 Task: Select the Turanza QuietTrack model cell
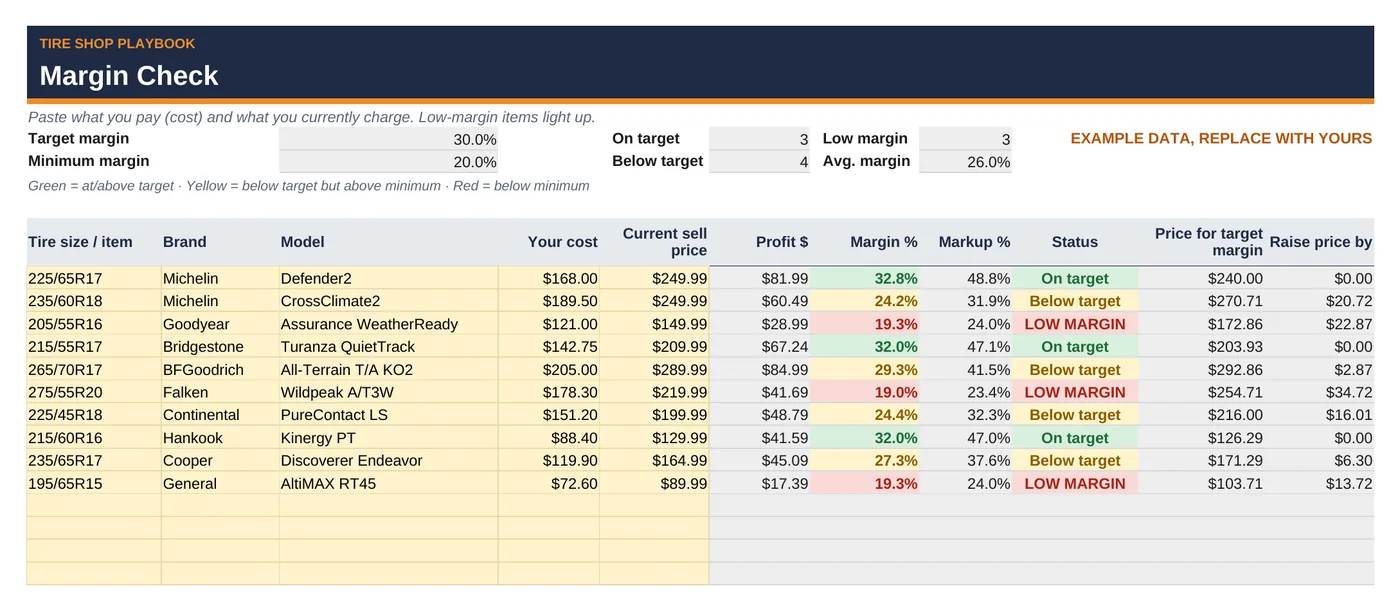click(388, 347)
